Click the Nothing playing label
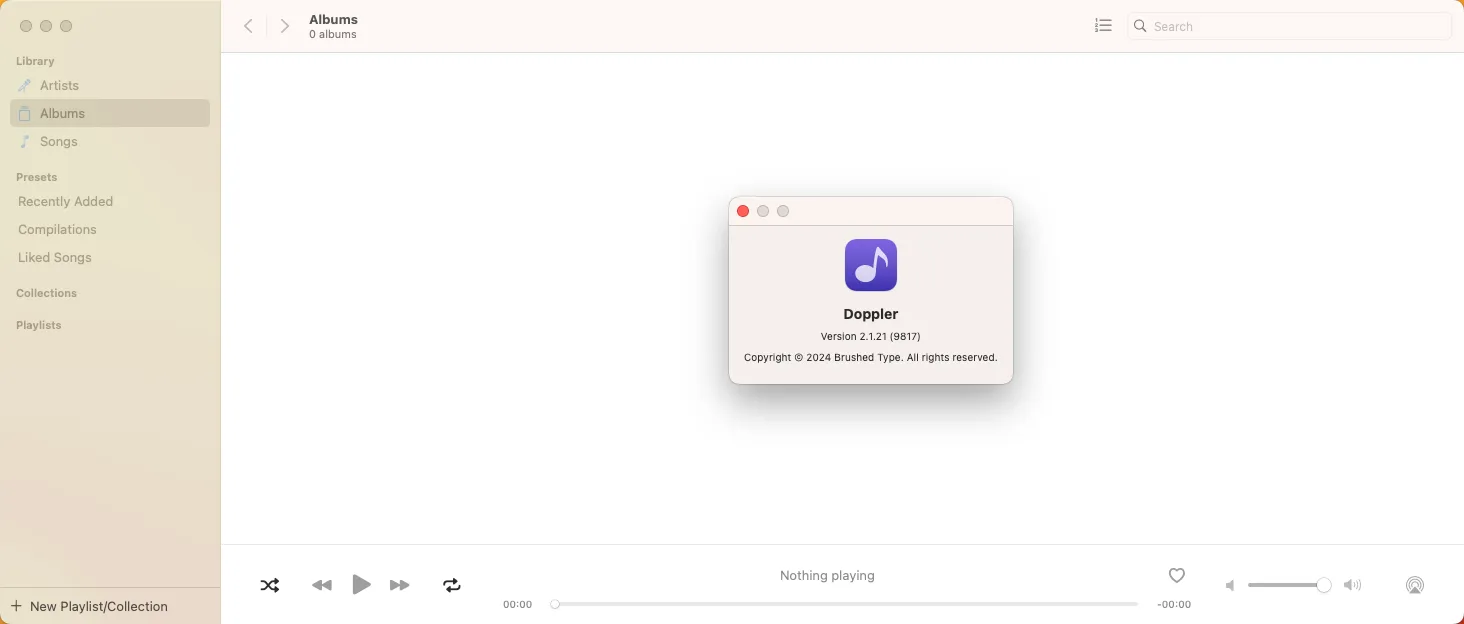This screenshot has width=1464, height=624. 827,575
